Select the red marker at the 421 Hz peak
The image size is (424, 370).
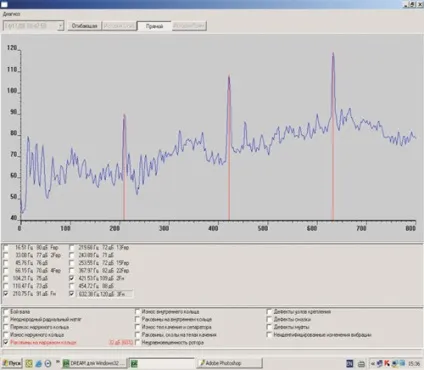pos(229,148)
